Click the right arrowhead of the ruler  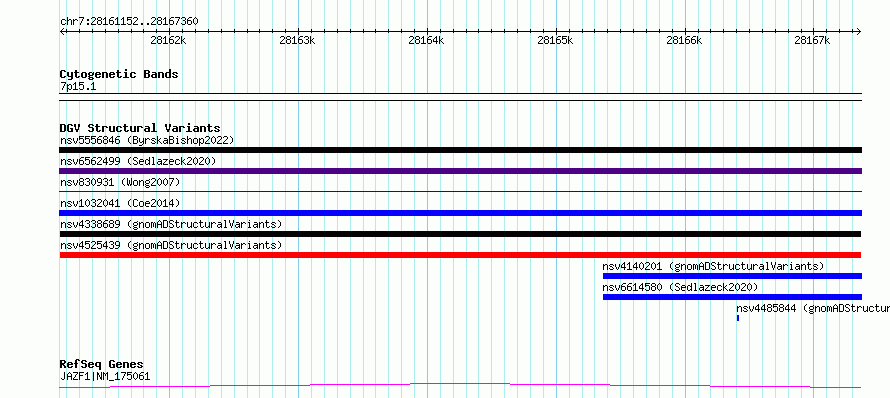(x=858, y=32)
